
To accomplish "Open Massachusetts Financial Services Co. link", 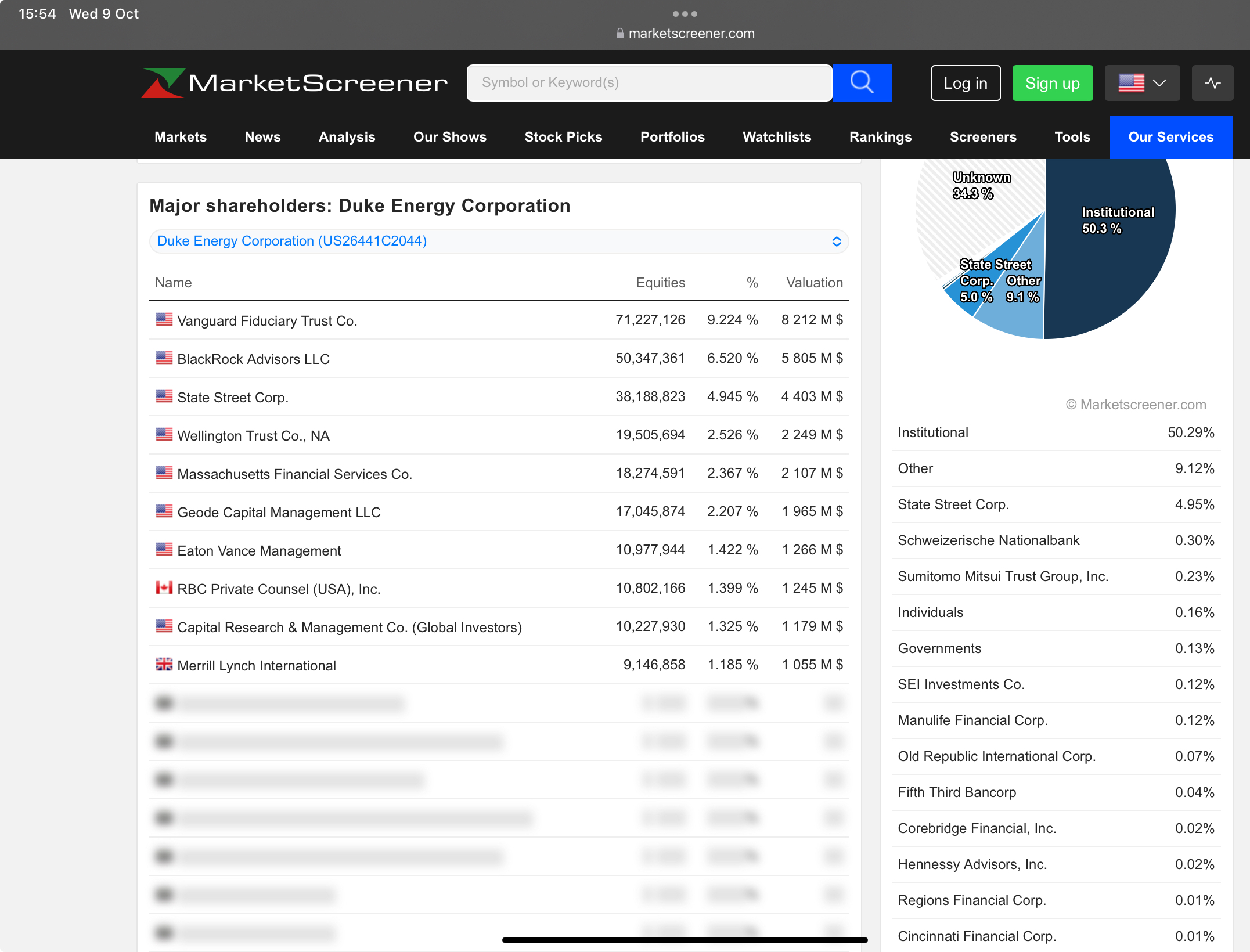I will click(x=294, y=474).
